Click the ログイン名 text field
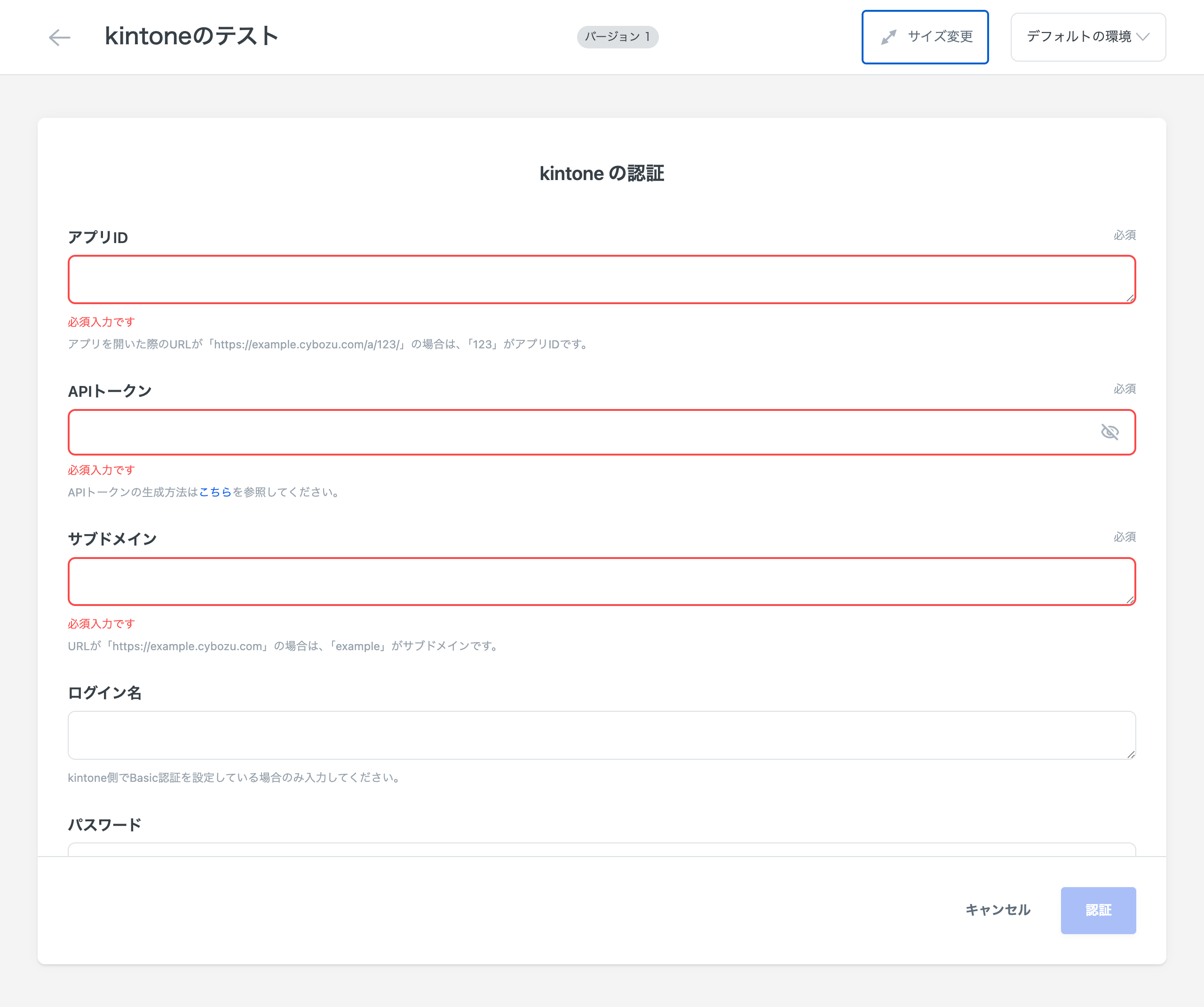The image size is (1204, 1007). tap(601, 735)
